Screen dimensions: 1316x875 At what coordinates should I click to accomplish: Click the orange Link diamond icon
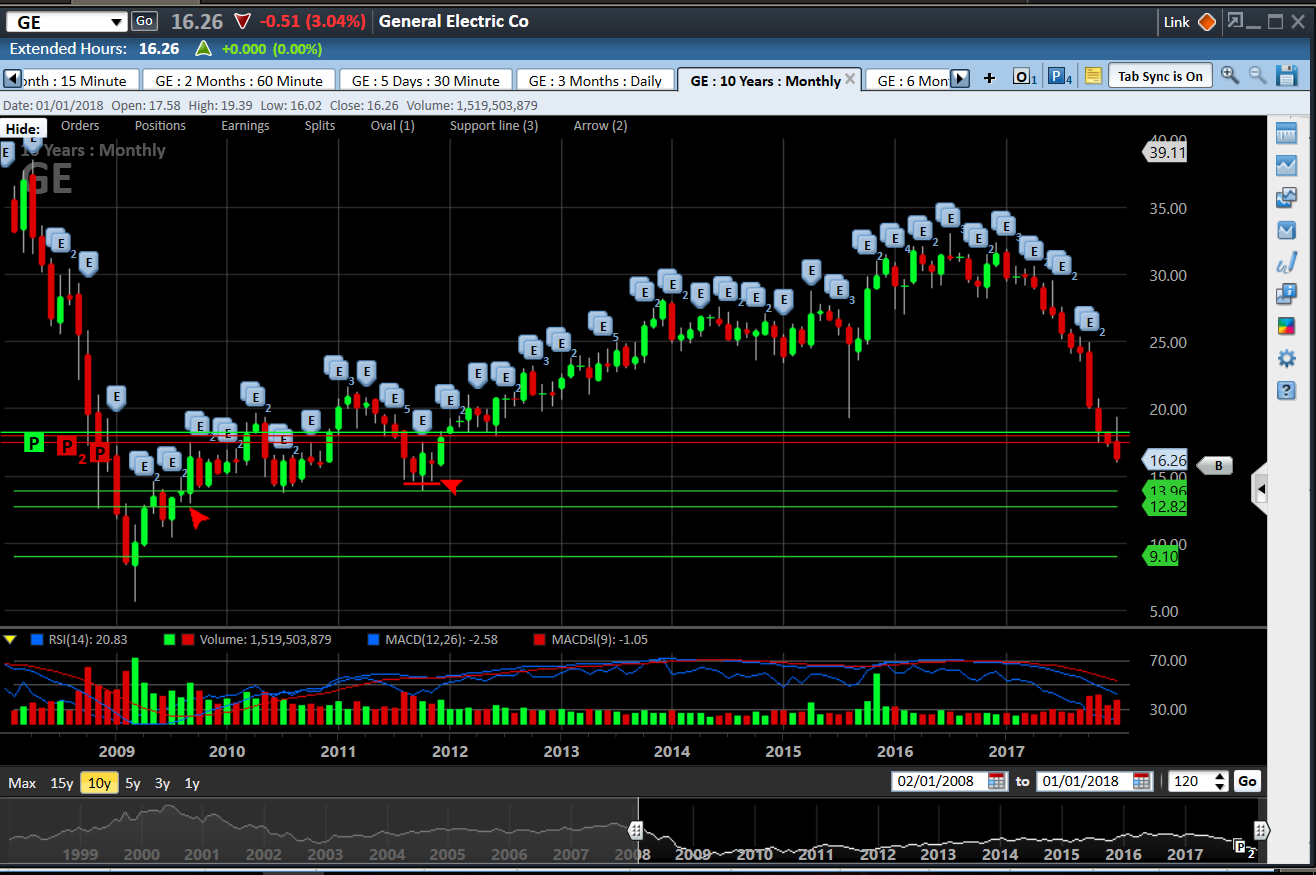[x=1207, y=21]
